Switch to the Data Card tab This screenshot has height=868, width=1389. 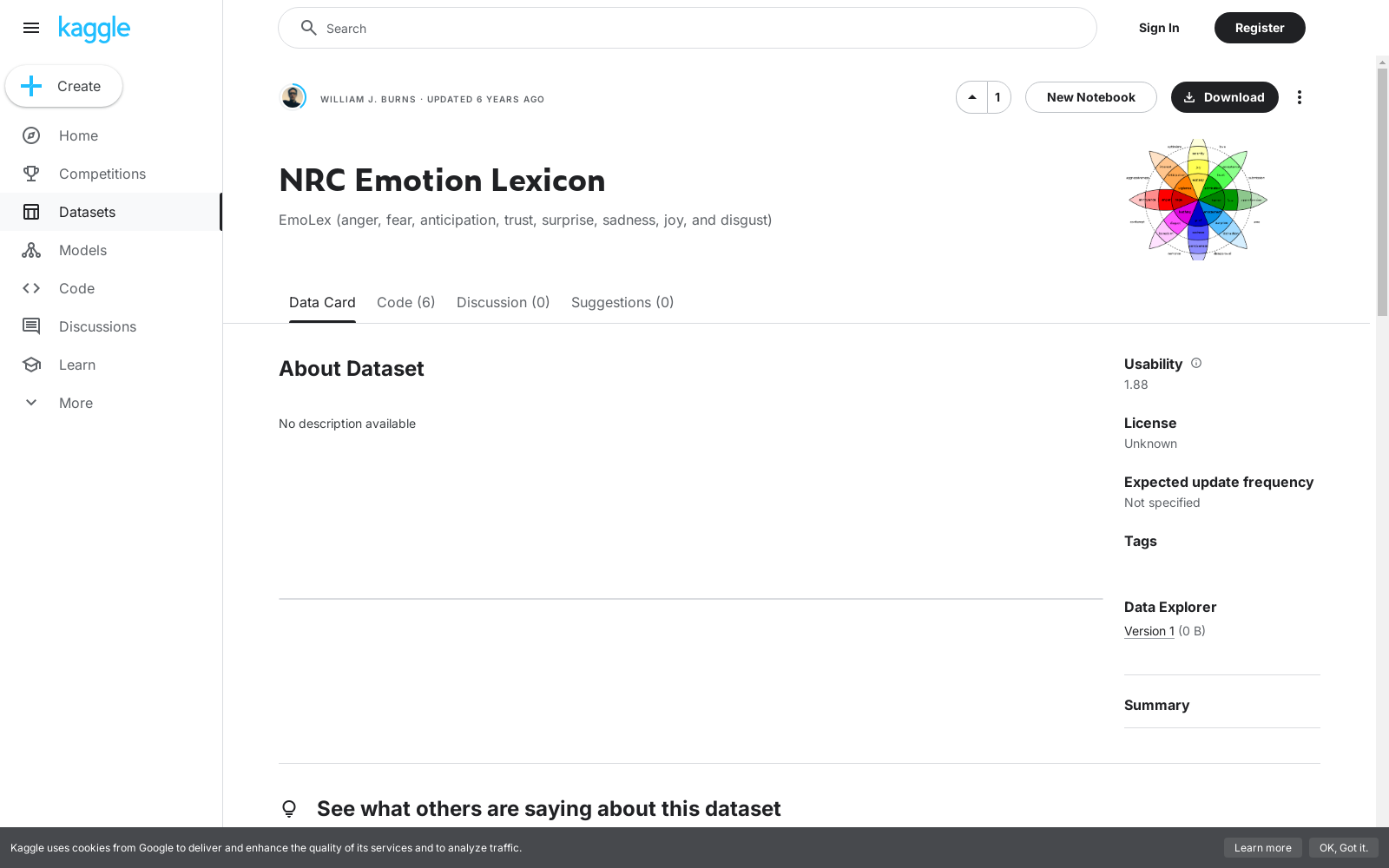[x=322, y=302]
